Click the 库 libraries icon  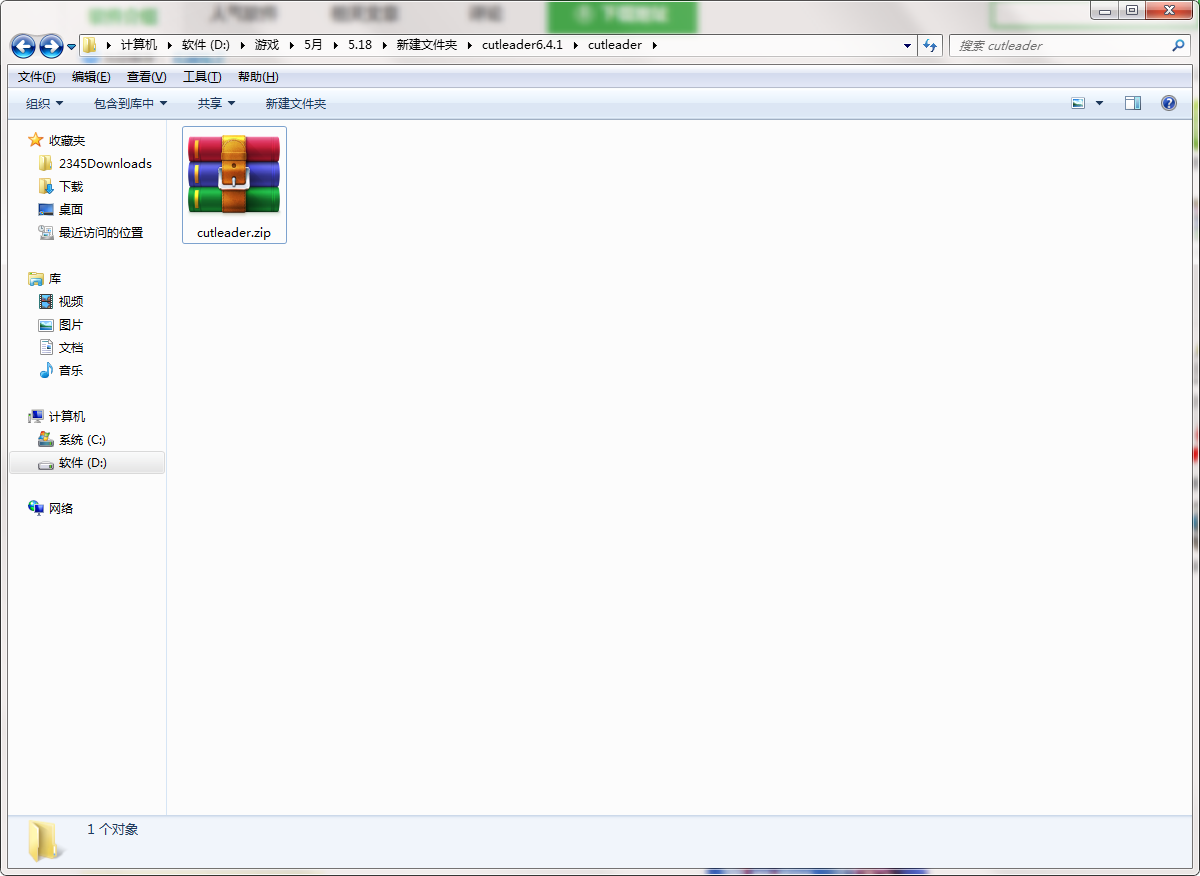click(x=36, y=278)
